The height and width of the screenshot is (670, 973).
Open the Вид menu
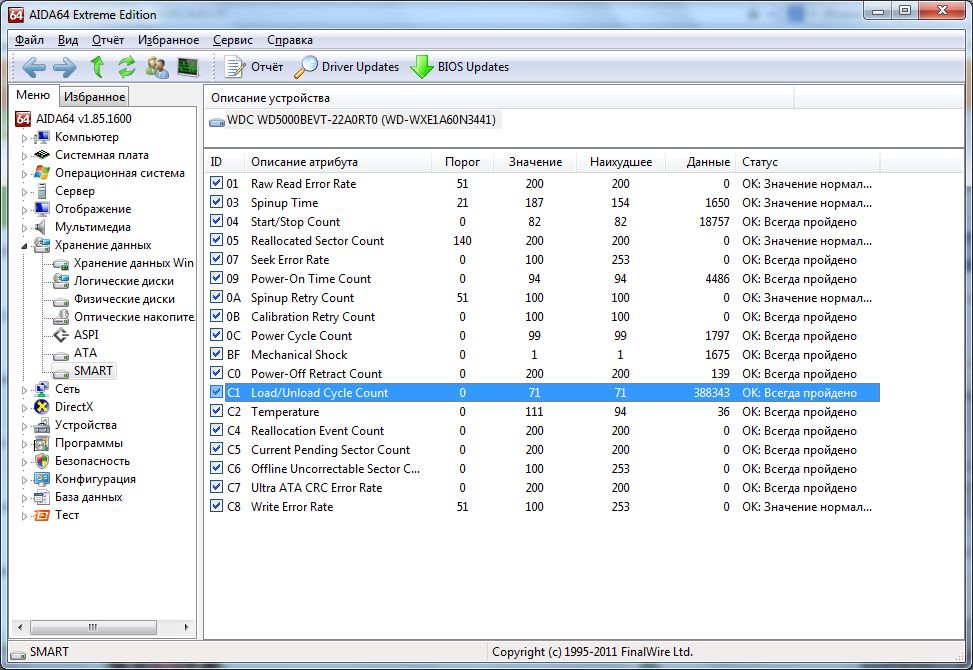68,40
